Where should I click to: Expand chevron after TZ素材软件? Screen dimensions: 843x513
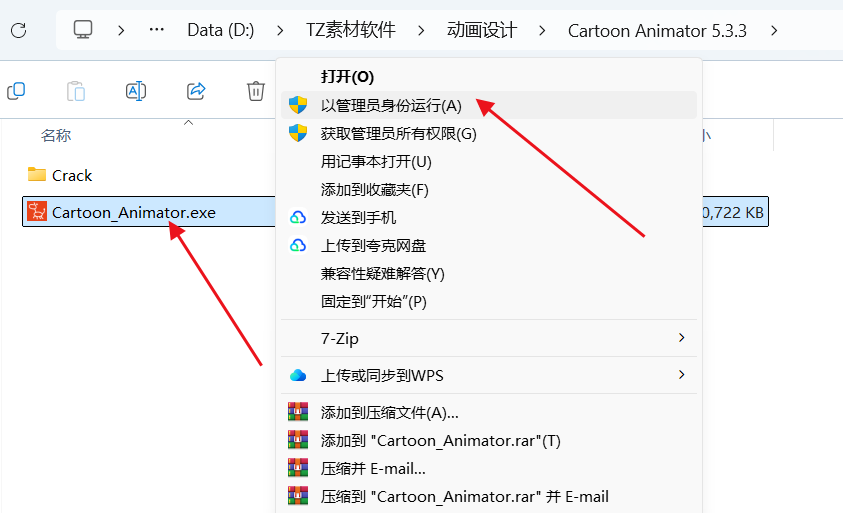(421, 31)
